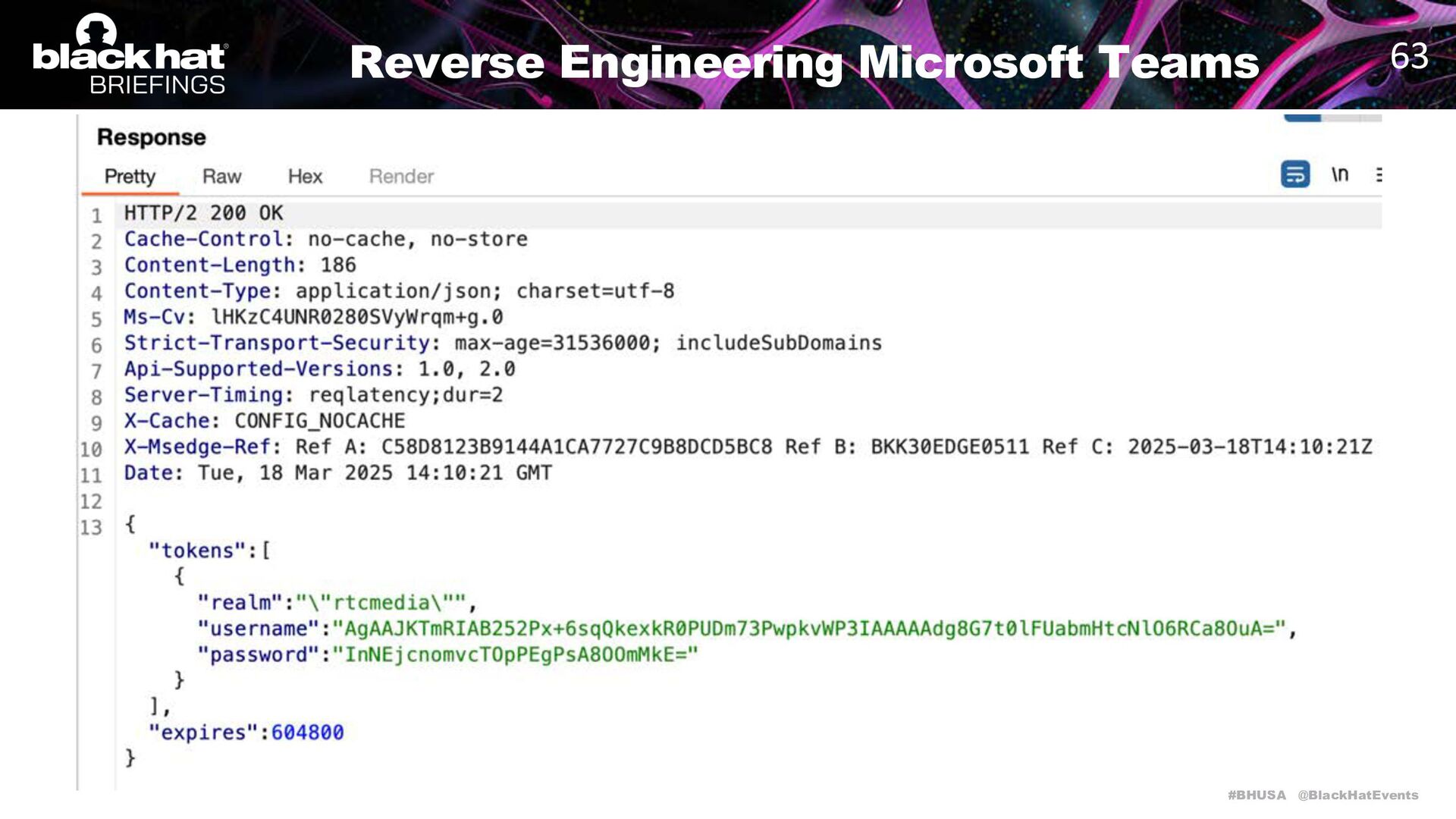The width and height of the screenshot is (1456, 819).
Task: Click the Black Hat Briefings logo
Action: point(129,55)
